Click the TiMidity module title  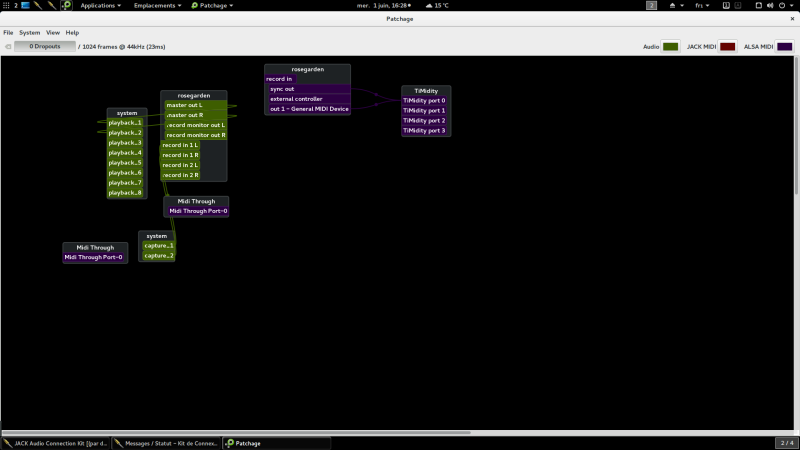pyautogui.click(x=426, y=91)
